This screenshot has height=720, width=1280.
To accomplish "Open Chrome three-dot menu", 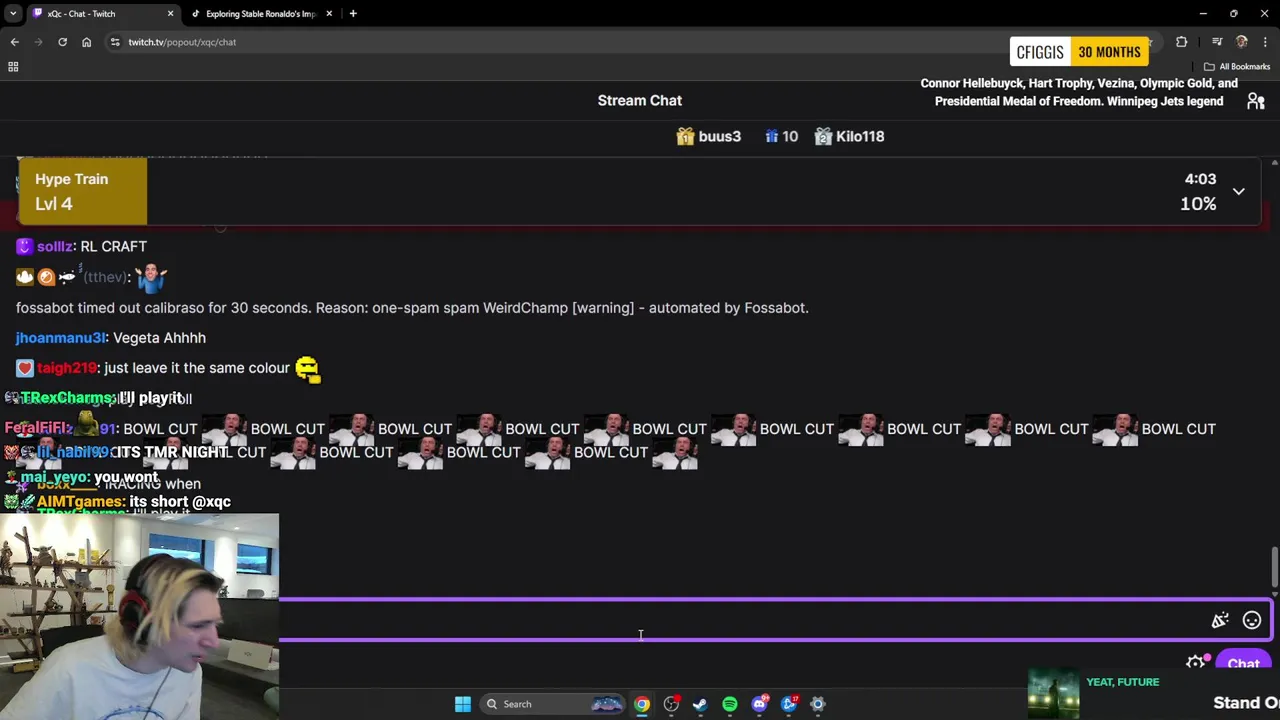I will click(1265, 42).
